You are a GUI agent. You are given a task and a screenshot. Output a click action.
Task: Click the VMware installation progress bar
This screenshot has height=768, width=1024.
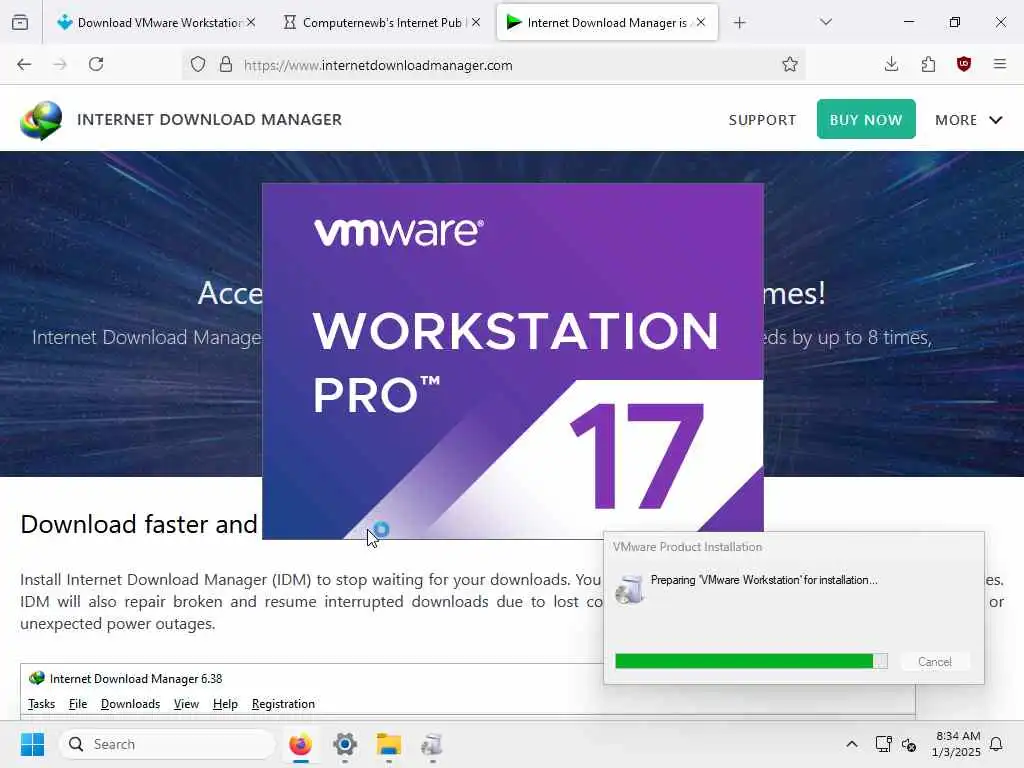[x=751, y=661]
